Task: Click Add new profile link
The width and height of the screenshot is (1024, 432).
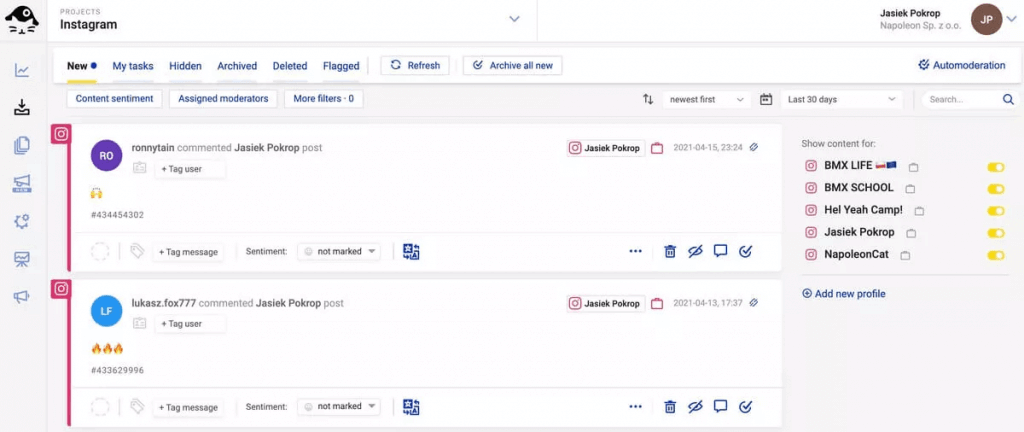Action: 844,294
